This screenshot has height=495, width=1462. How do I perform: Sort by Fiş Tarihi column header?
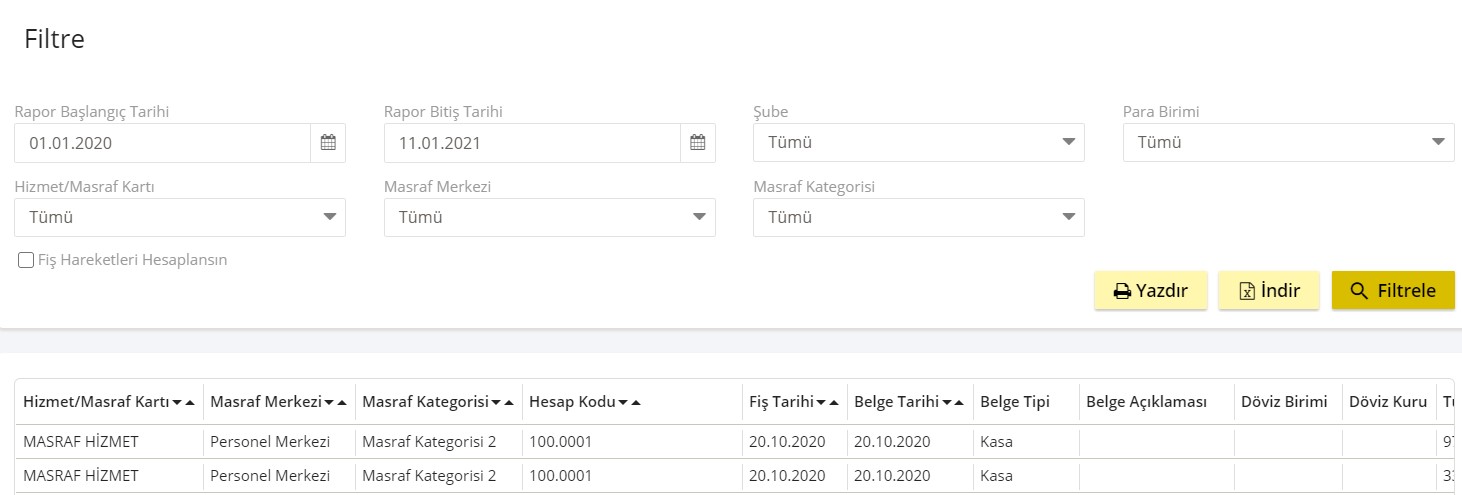[795, 402]
